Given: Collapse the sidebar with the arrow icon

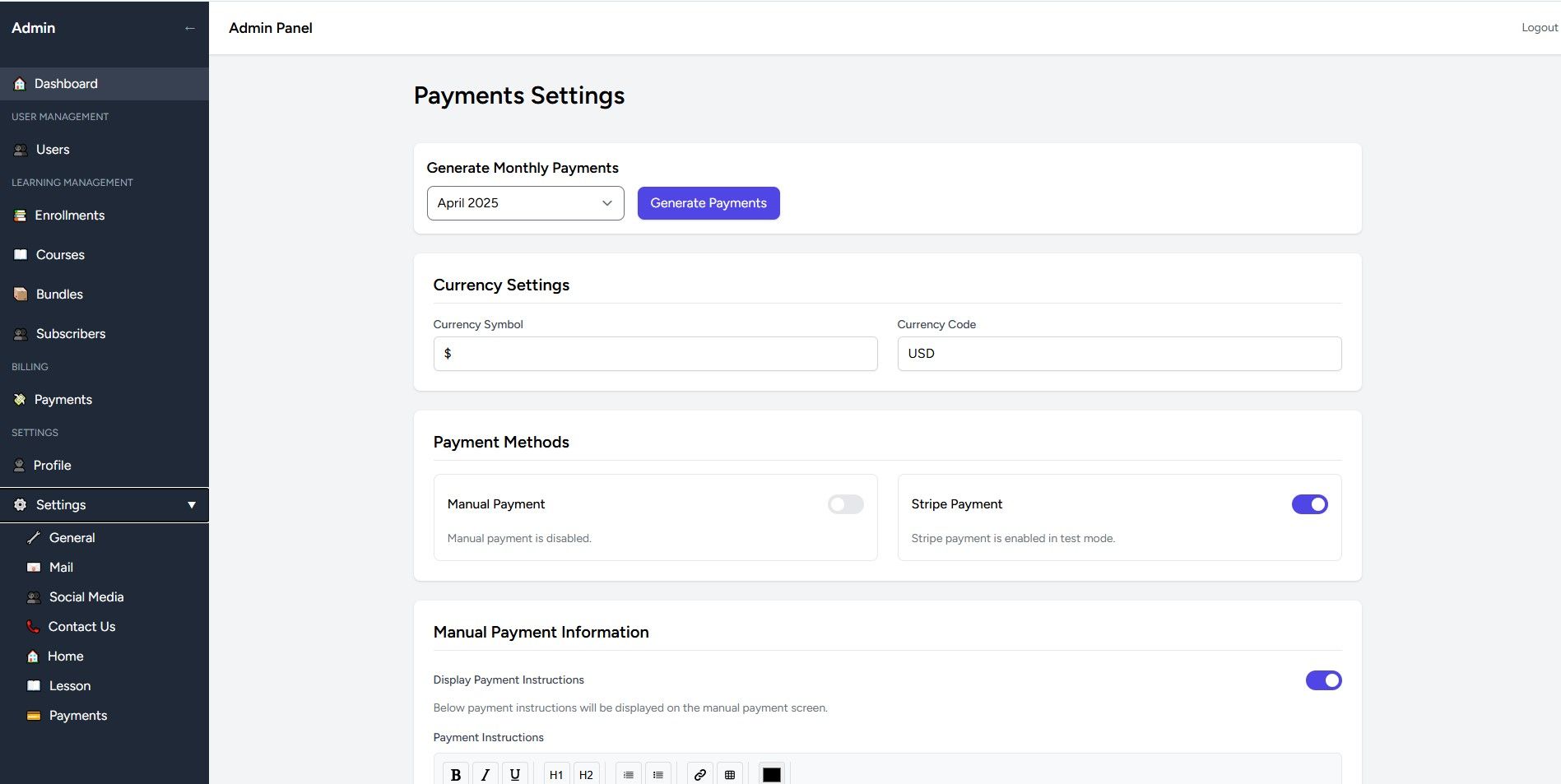Looking at the screenshot, I should (190, 28).
